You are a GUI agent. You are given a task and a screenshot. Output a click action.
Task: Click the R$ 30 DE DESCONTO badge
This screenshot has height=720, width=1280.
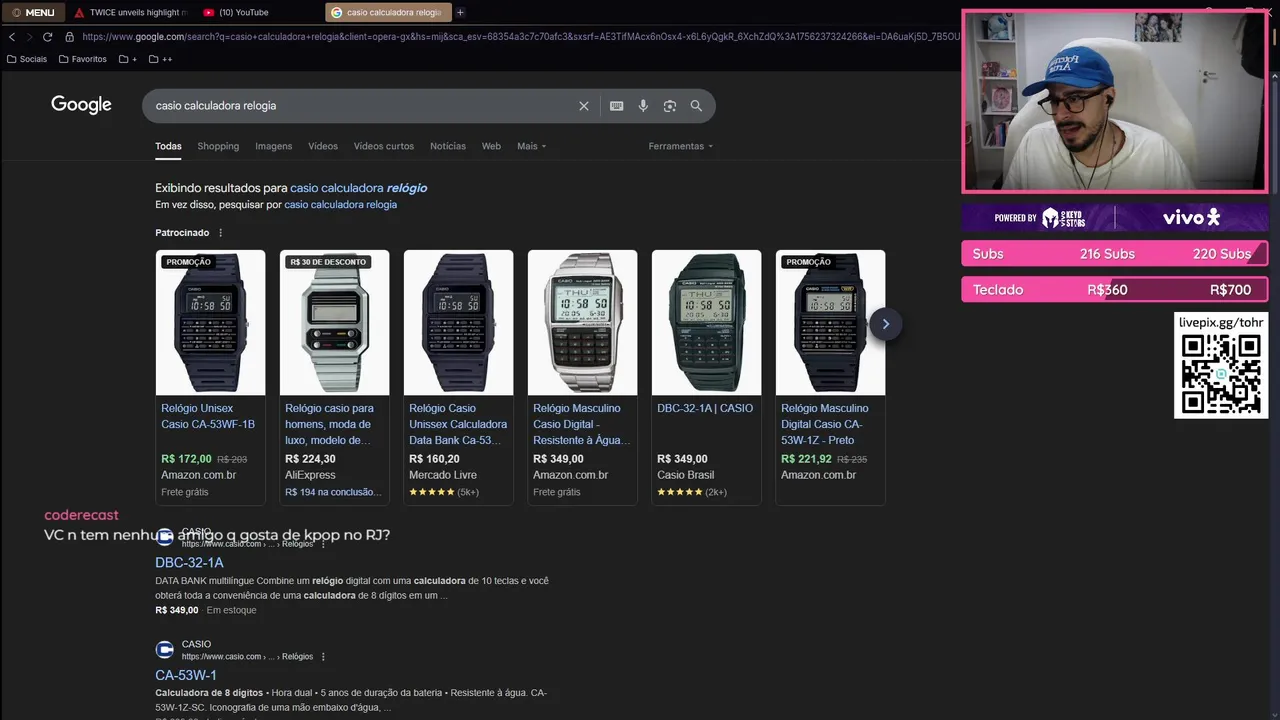coord(328,262)
